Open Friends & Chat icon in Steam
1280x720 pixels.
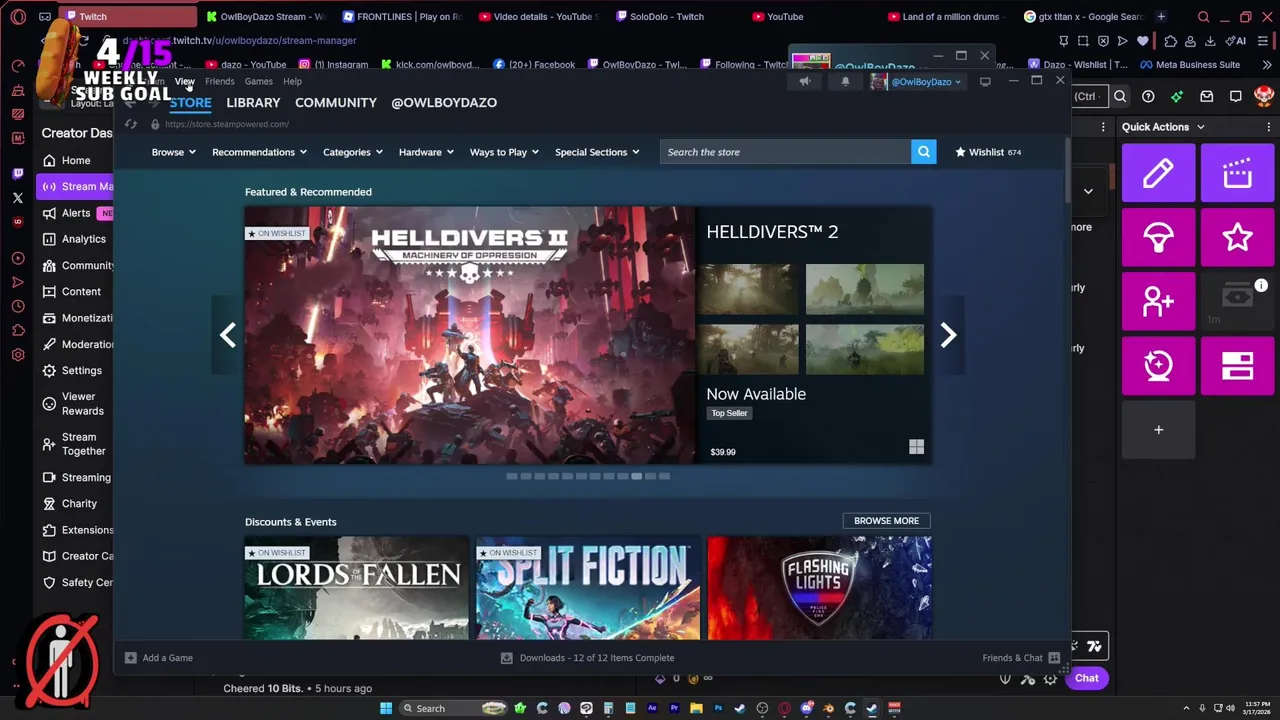click(1054, 658)
